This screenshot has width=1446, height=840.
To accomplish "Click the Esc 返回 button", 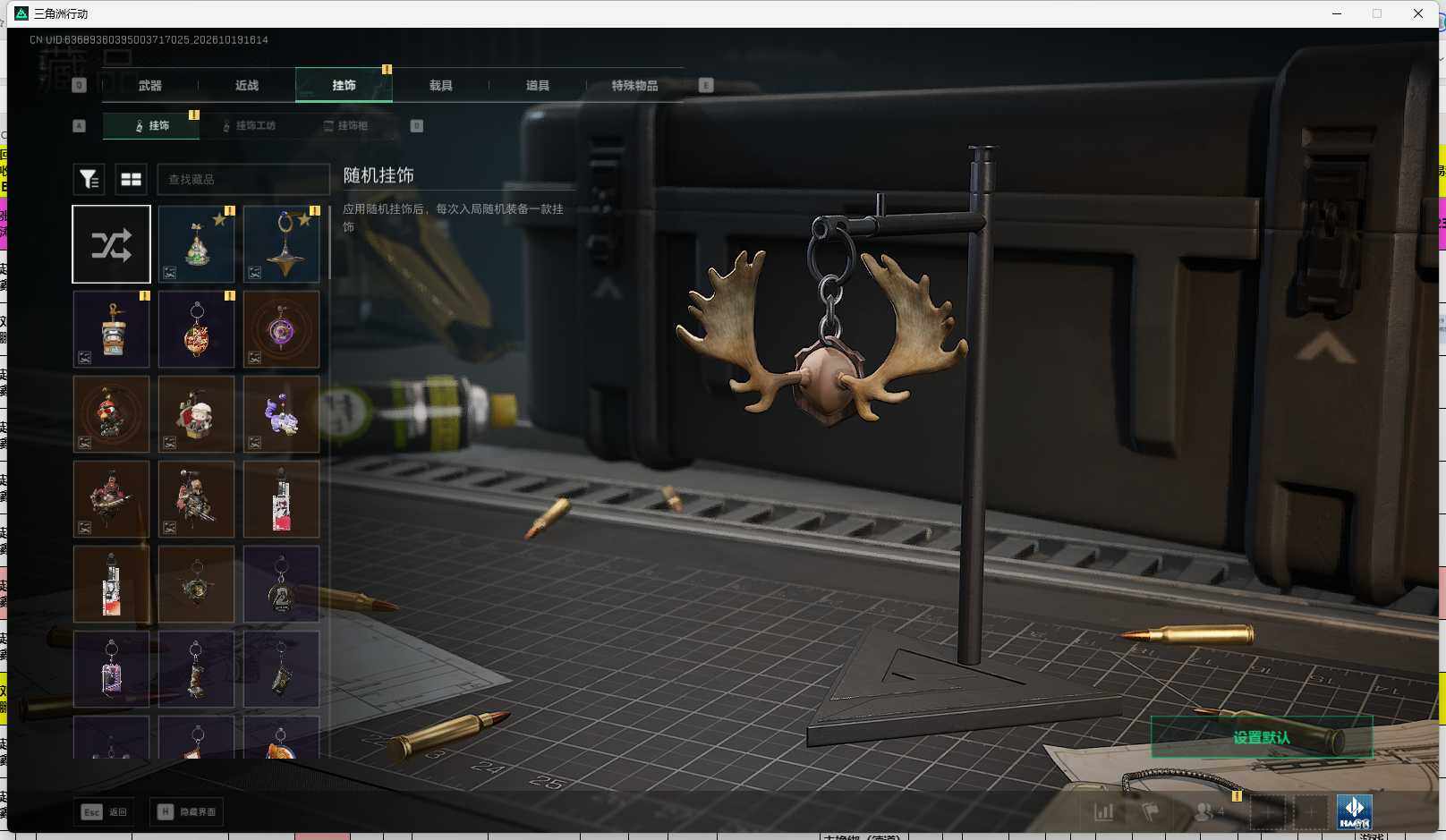I will pyautogui.click(x=105, y=811).
